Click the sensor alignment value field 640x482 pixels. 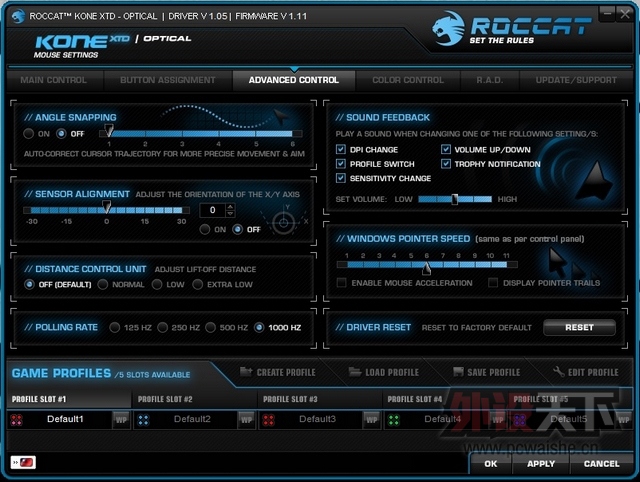213,210
